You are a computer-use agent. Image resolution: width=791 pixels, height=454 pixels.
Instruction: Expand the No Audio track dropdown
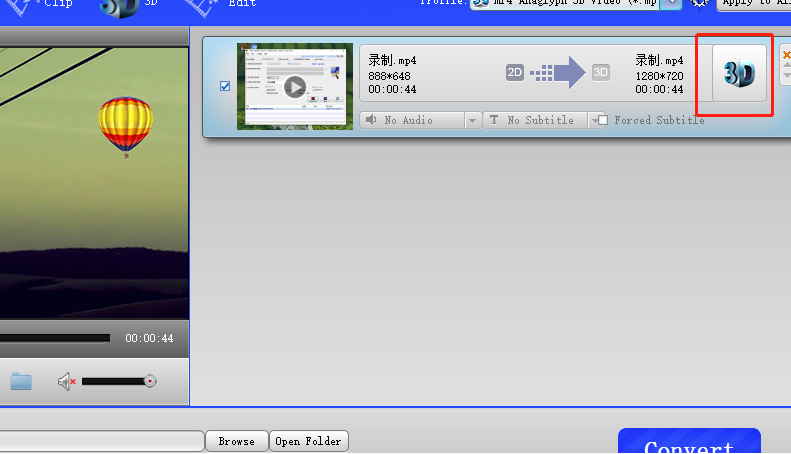(472, 121)
